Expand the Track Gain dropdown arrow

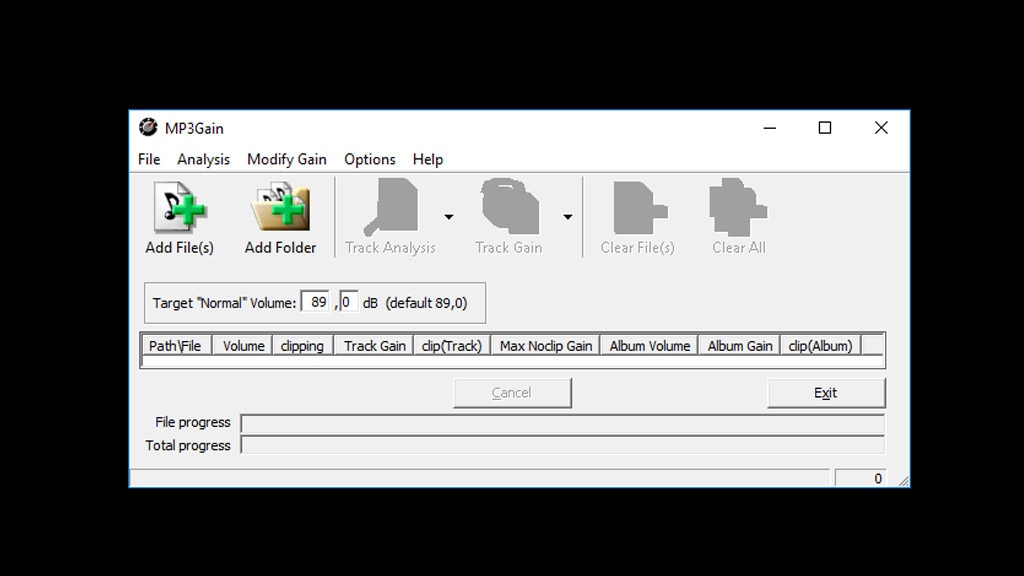pyautogui.click(x=568, y=217)
